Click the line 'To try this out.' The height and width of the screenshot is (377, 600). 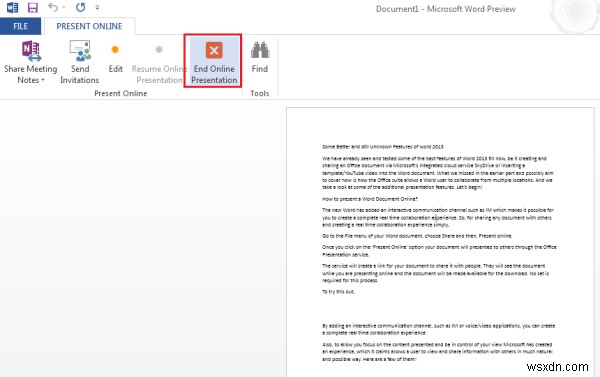click(x=338, y=292)
